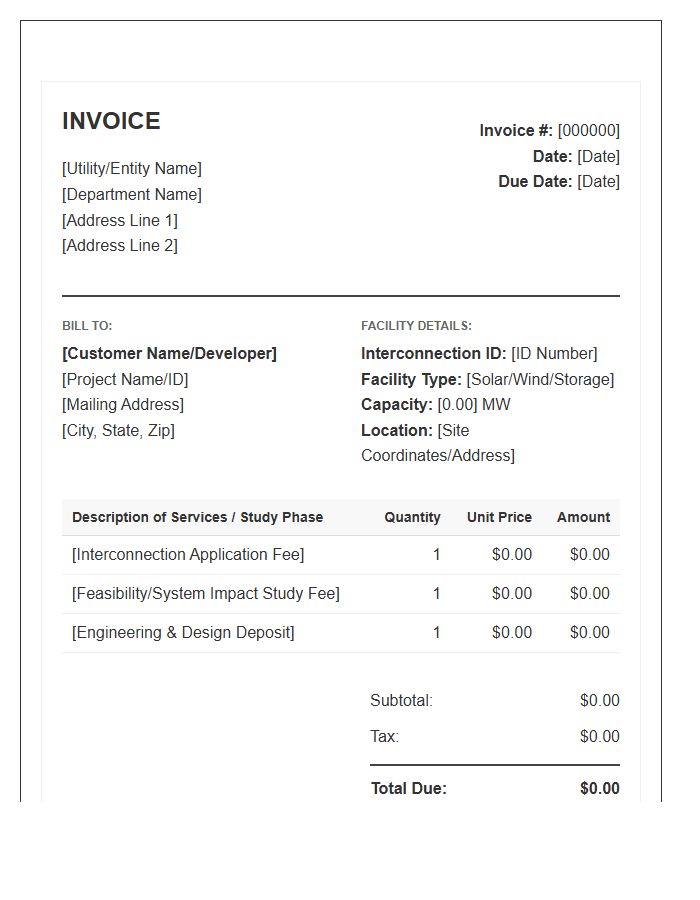
Task: Click the Coordinates/Address] text
Action: coord(438,456)
